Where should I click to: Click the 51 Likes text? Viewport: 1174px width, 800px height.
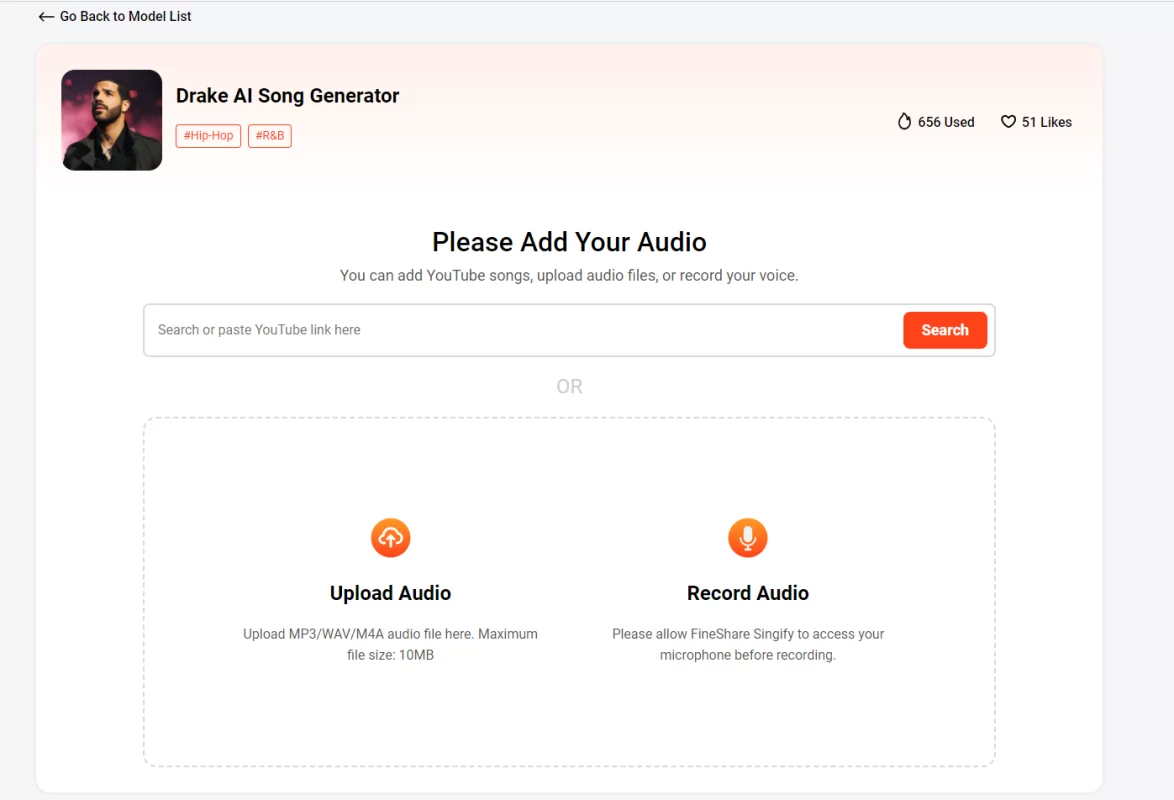tap(1047, 122)
